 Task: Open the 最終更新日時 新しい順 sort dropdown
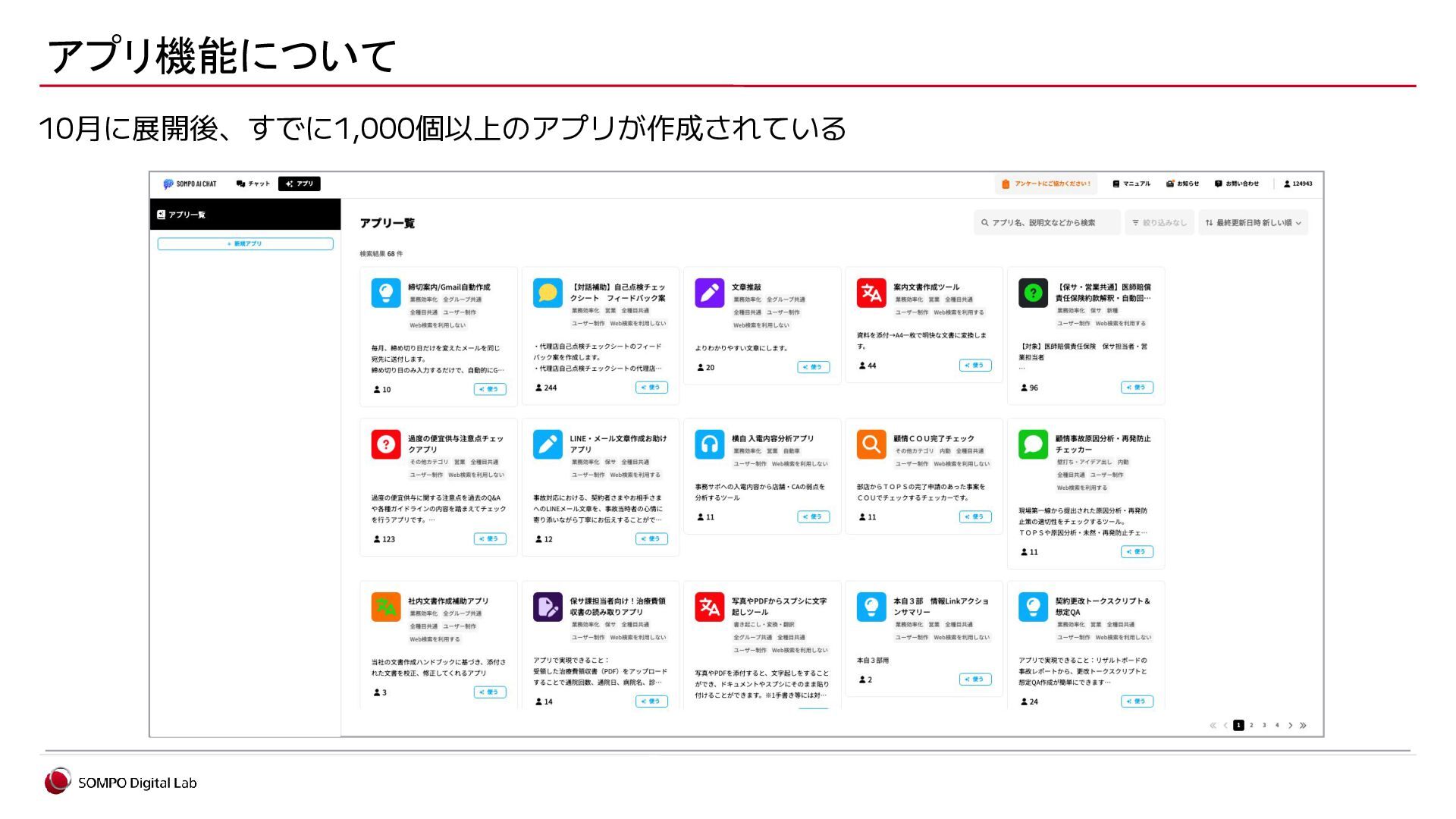tap(1253, 223)
